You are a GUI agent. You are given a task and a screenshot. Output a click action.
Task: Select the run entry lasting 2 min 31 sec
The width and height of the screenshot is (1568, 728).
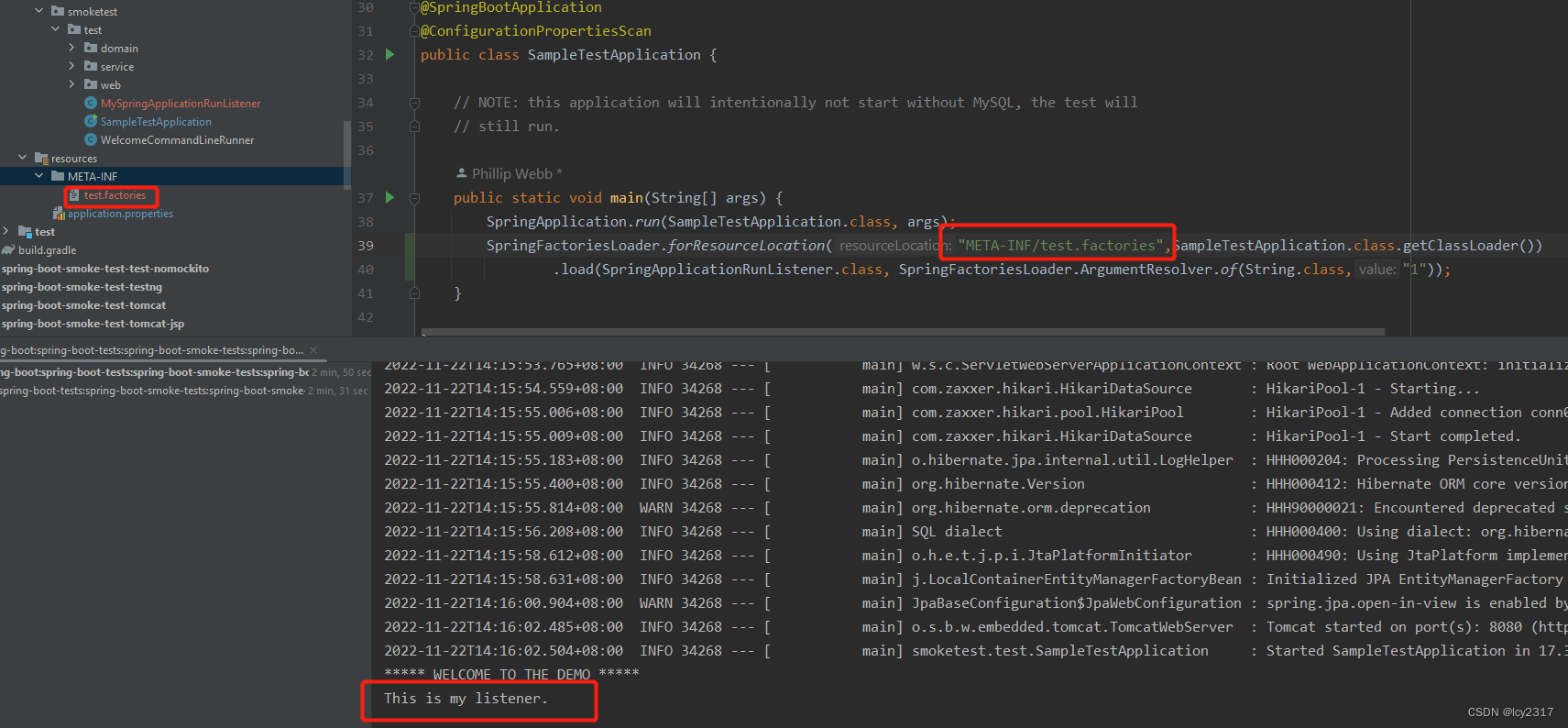tap(185, 391)
